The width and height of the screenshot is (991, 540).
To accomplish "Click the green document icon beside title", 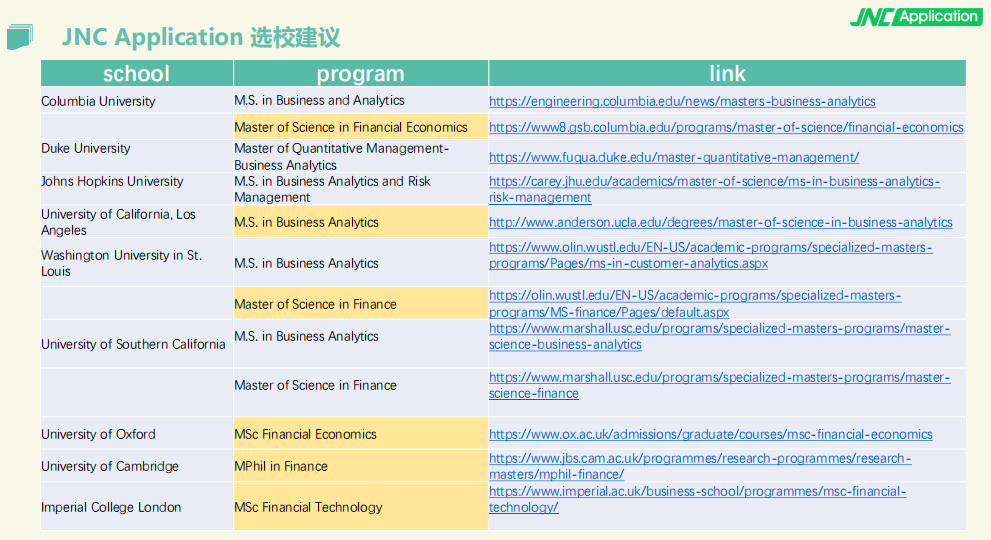I will click(20, 37).
